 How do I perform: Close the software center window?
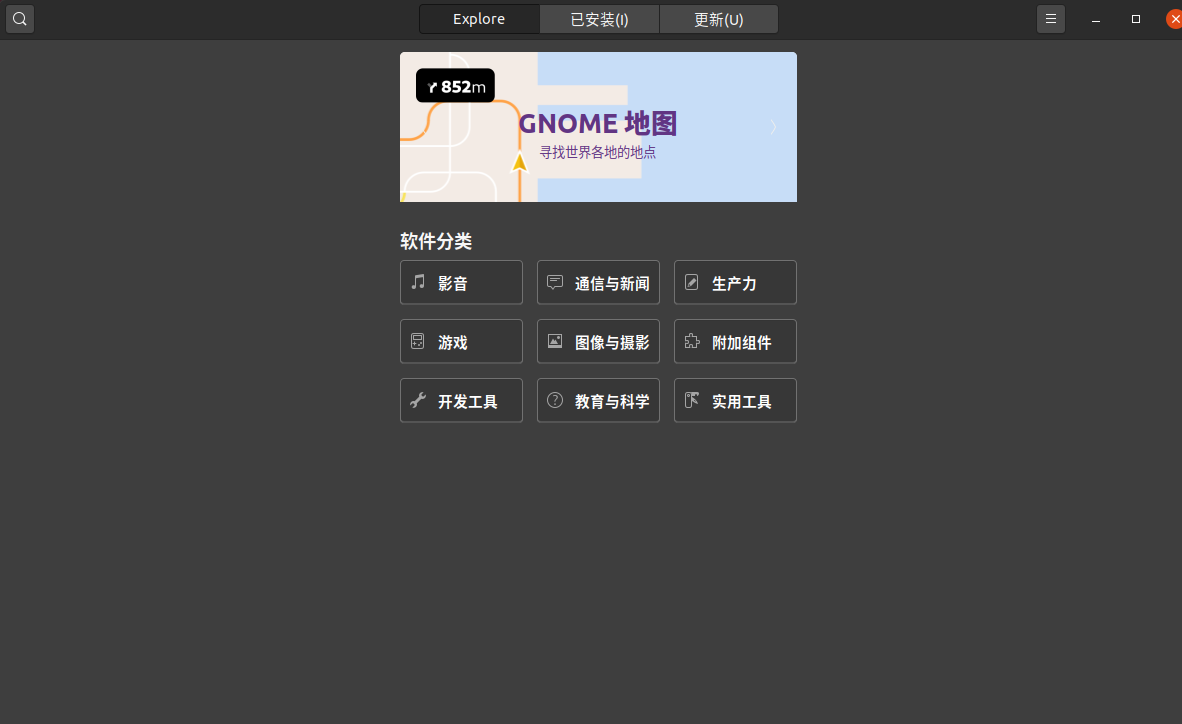pos(1174,19)
